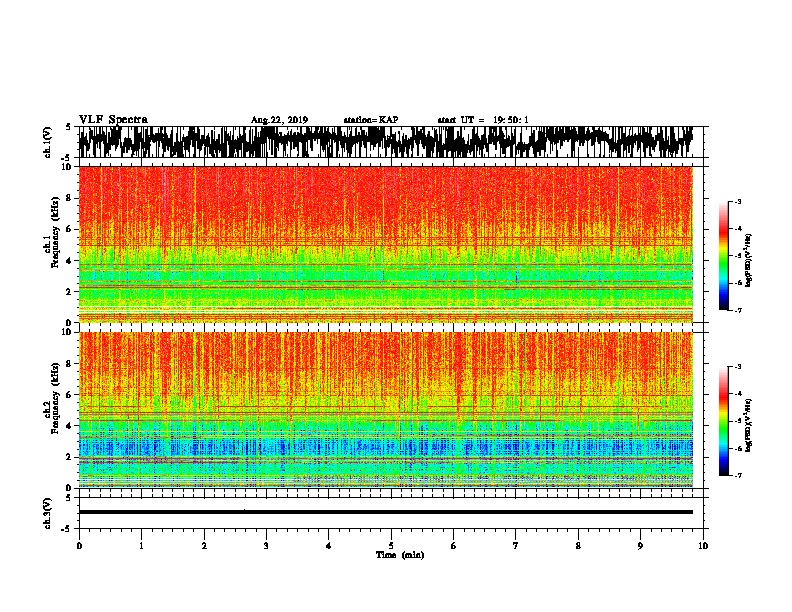Click the 'ch.1(V)' axis label
The image size is (792, 612).
pyautogui.click(x=48, y=142)
